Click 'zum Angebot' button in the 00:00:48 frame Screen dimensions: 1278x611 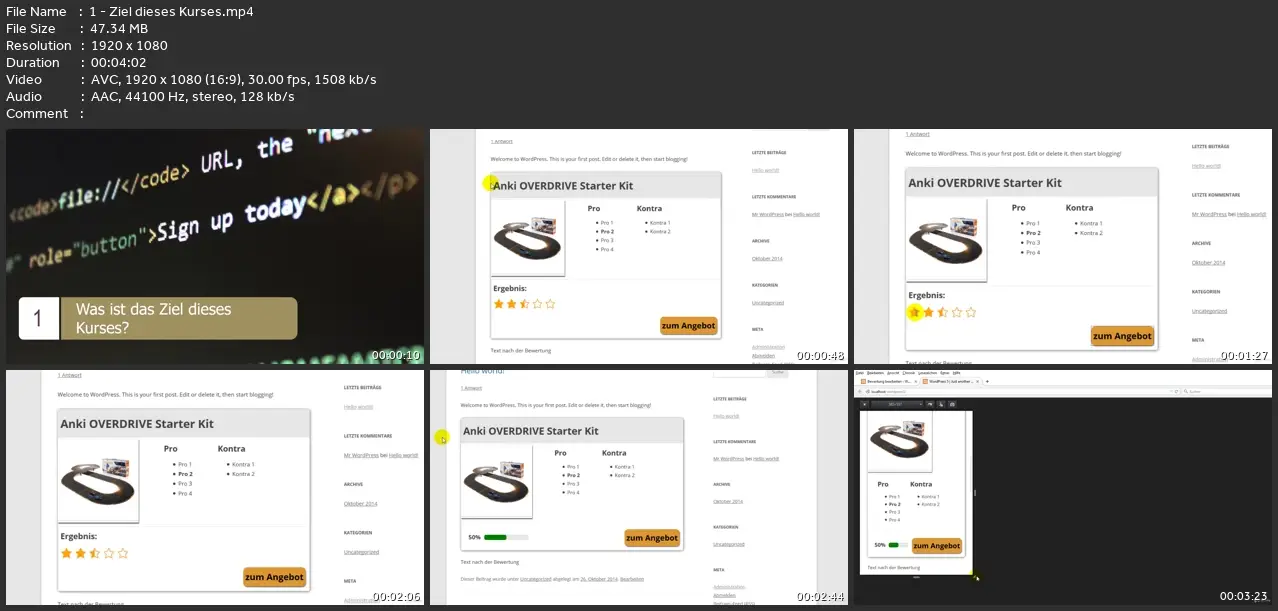click(689, 325)
